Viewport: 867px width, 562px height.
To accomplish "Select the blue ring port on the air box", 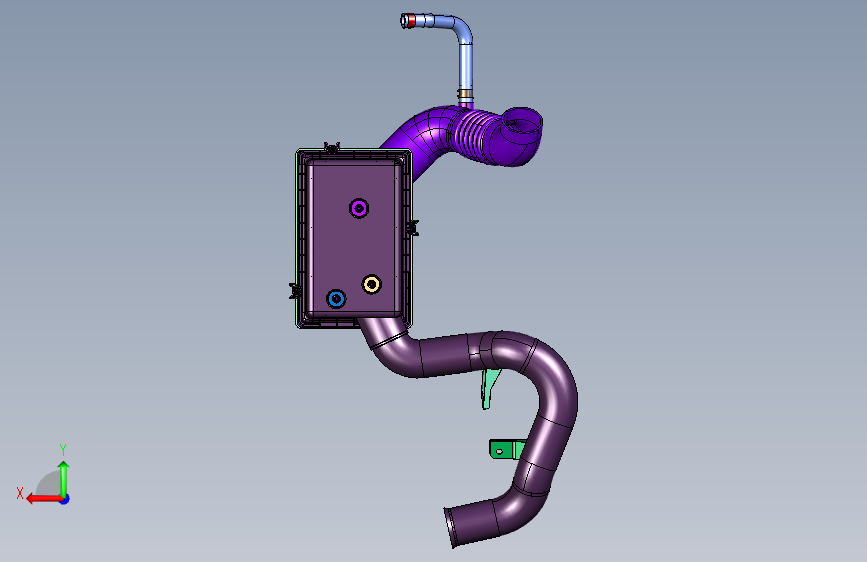I will pos(336,299).
